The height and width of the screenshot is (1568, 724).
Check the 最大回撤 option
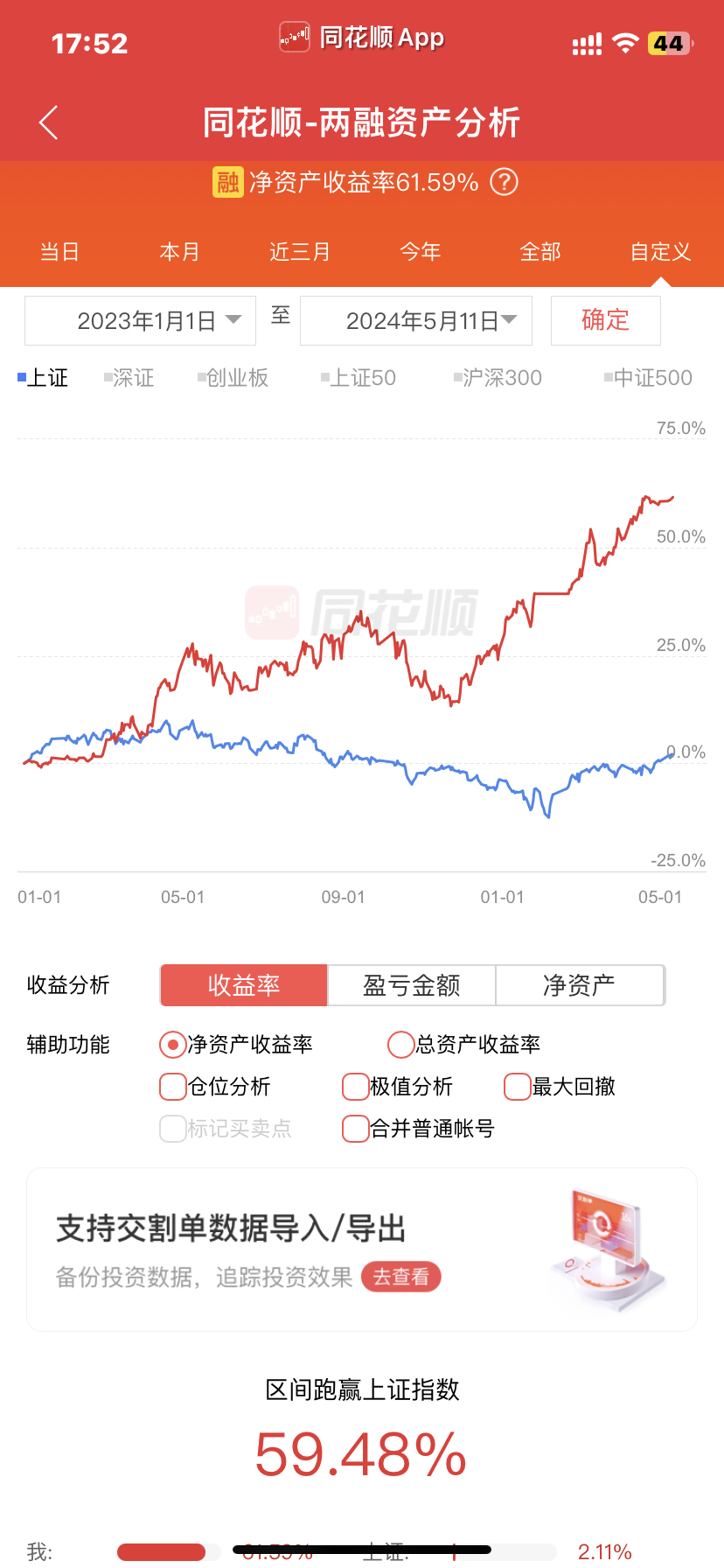(518, 1087)
